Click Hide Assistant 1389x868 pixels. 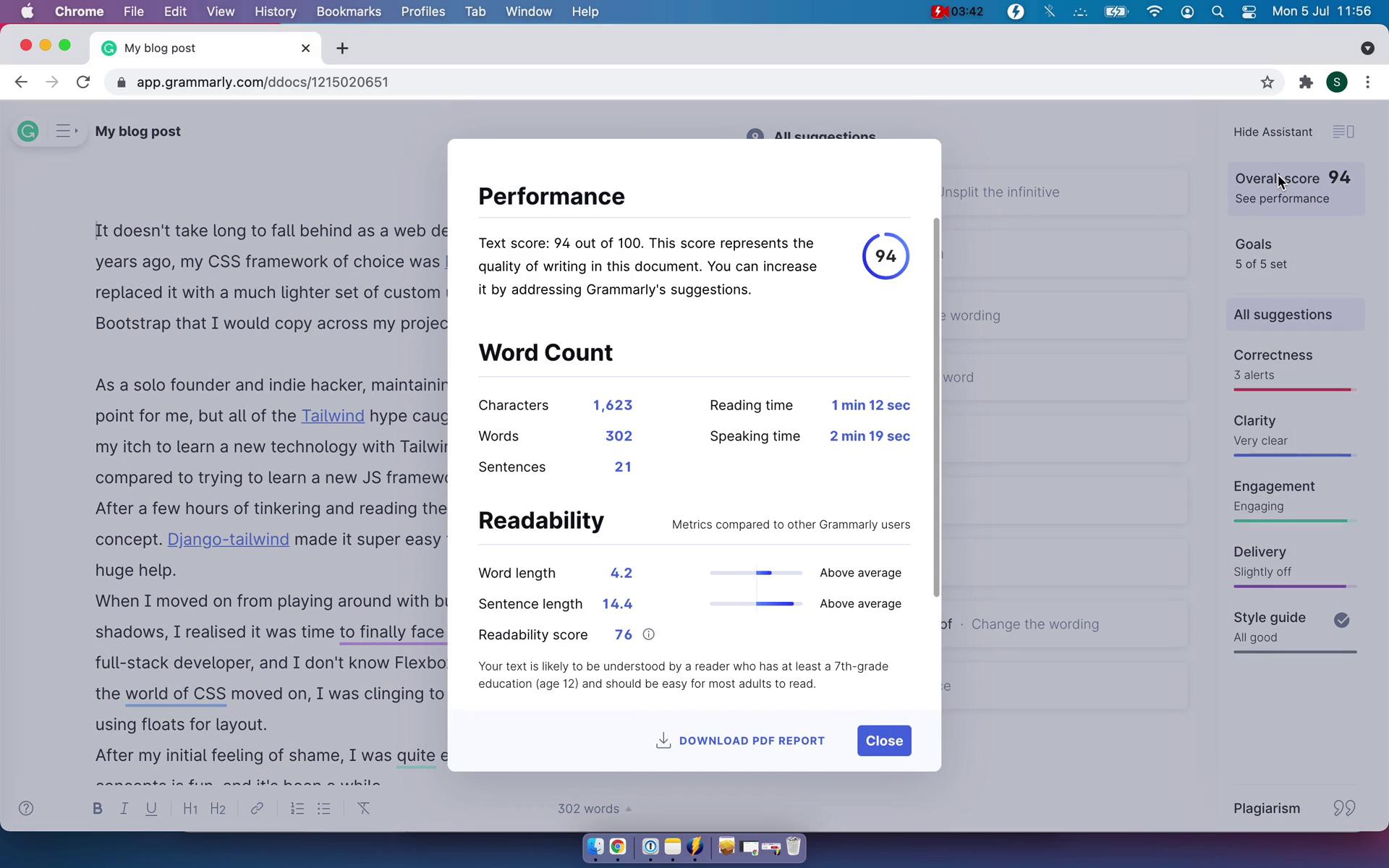(1273, 132)
